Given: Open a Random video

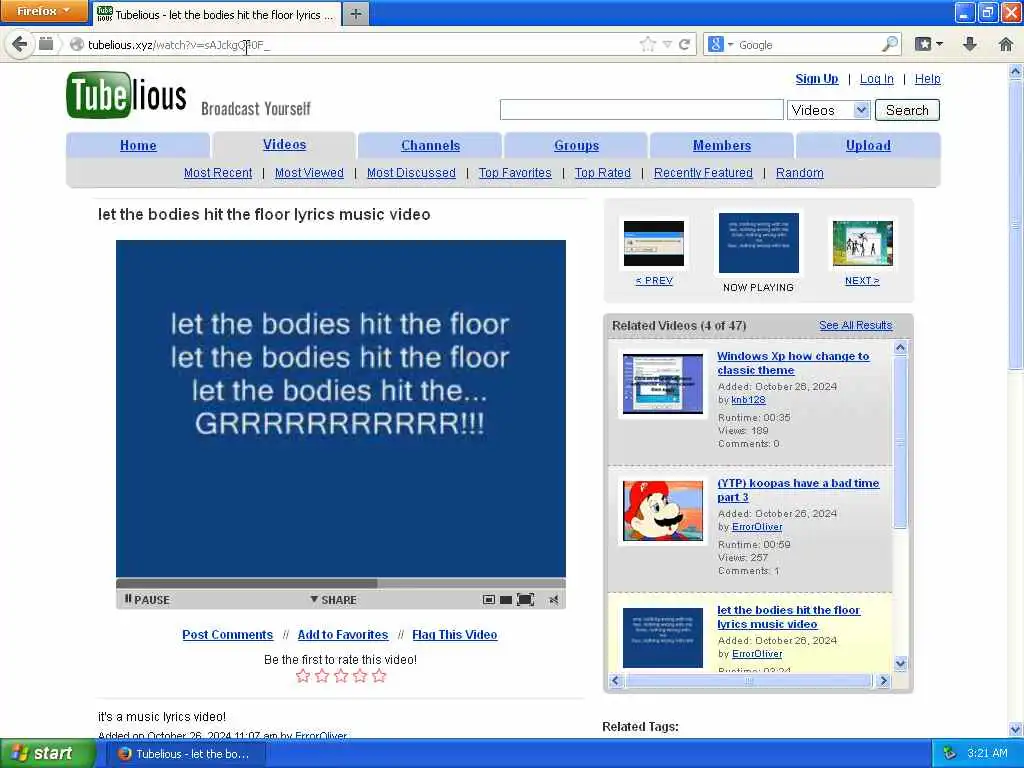Looking at the screenshot, I should (799, 172).
